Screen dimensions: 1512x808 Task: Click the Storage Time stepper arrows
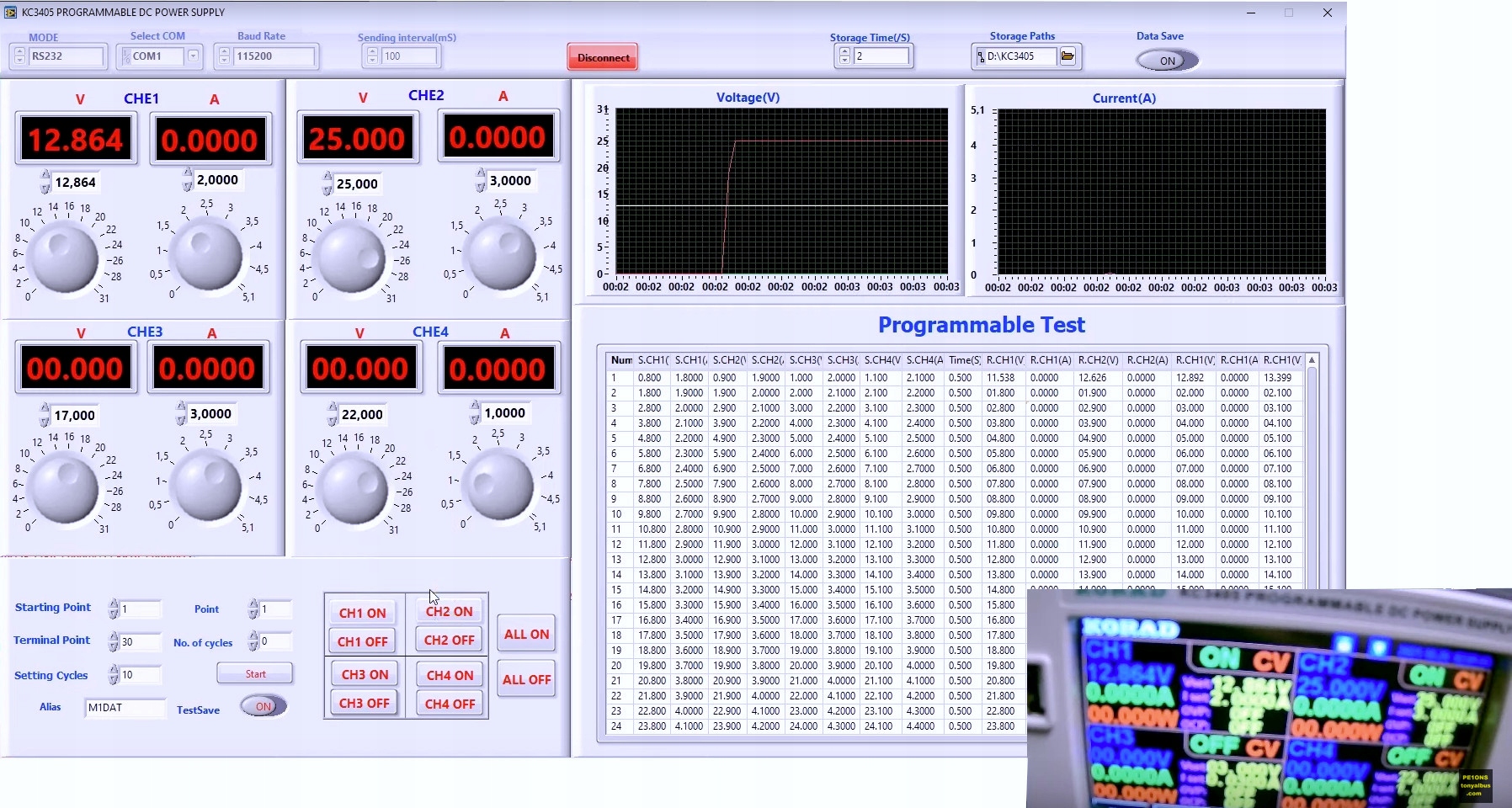coord(844,56)
